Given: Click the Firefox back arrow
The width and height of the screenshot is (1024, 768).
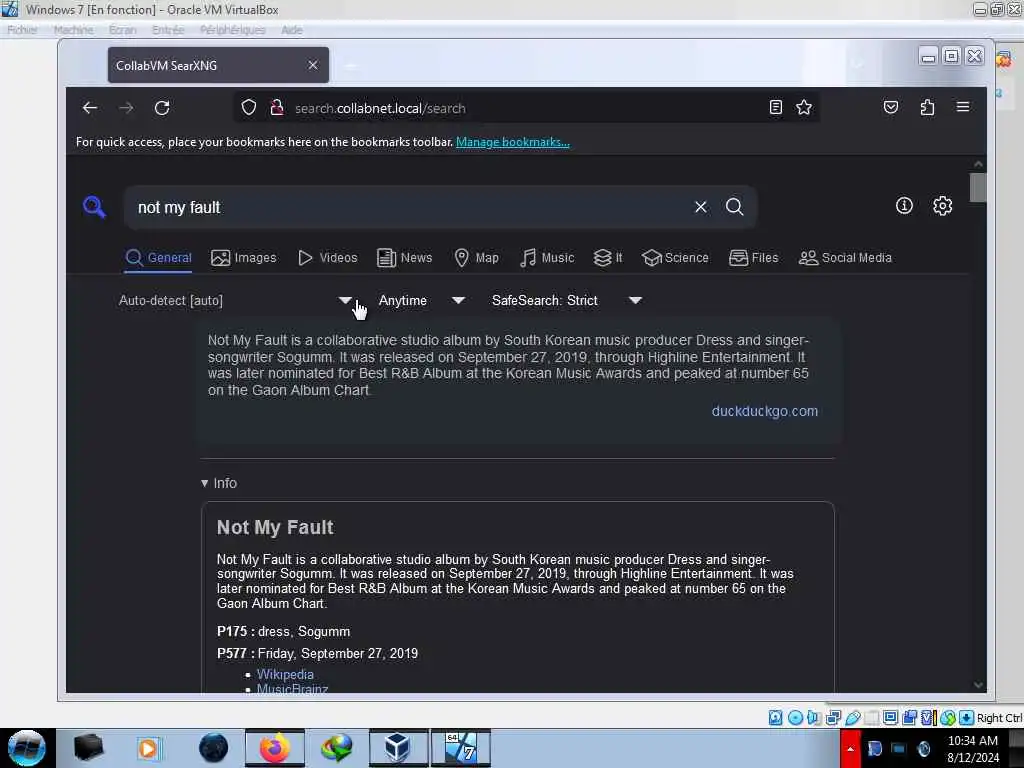Looking at the screenshot, I should coord(90,108).
